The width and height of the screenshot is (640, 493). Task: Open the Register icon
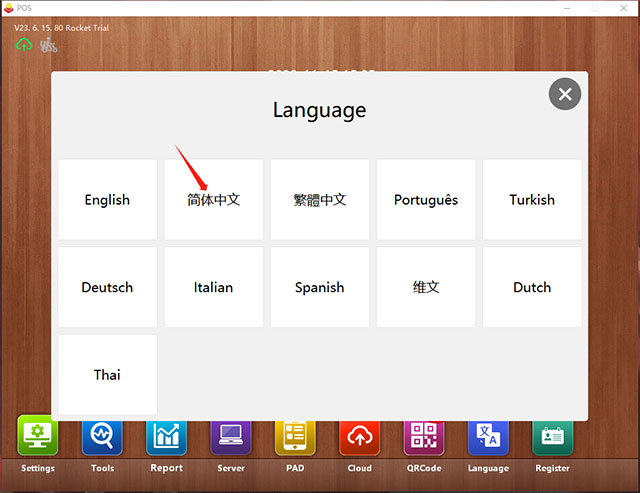552,437
